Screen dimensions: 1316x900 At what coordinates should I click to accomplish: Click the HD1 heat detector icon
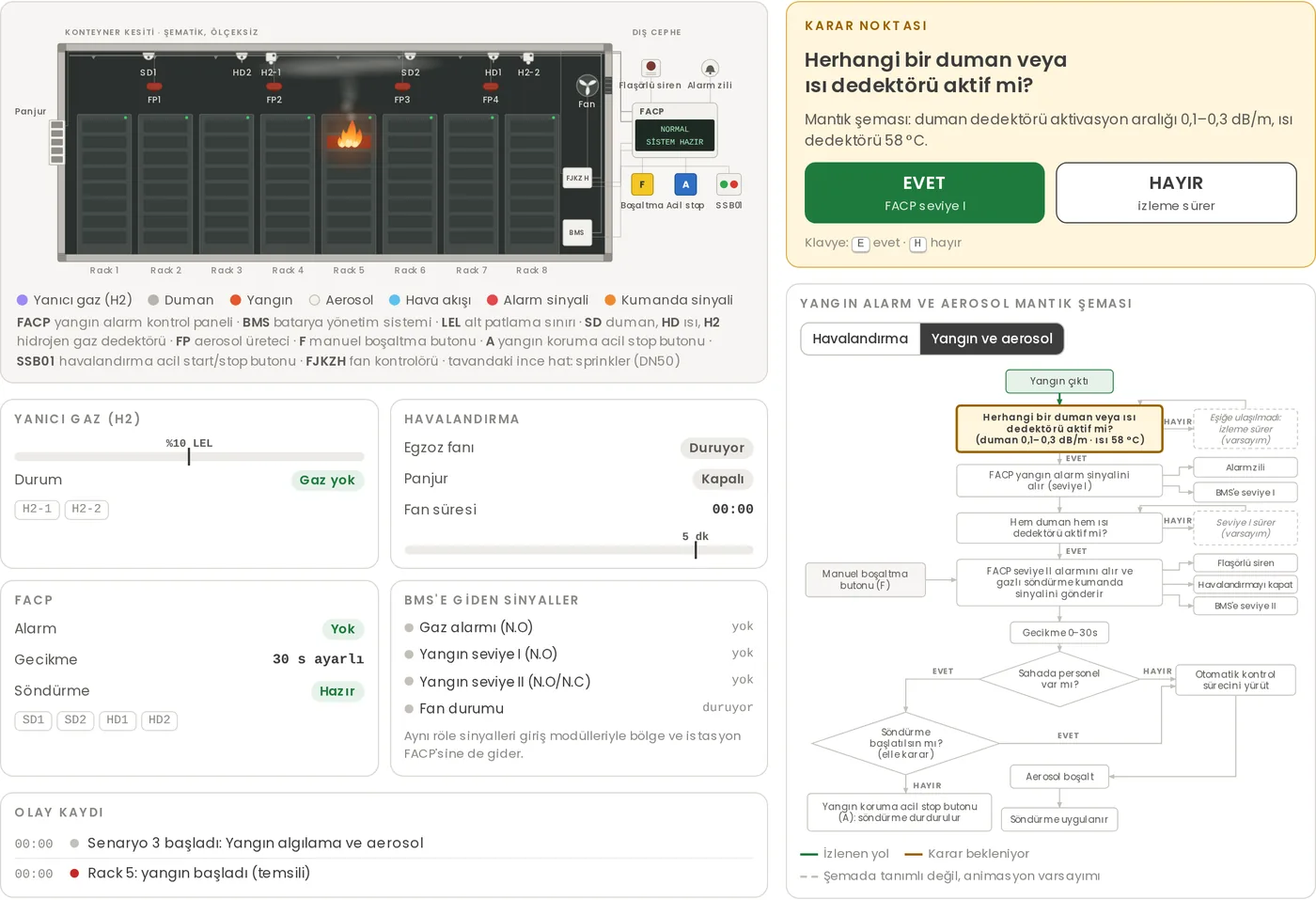pos(493,58)
